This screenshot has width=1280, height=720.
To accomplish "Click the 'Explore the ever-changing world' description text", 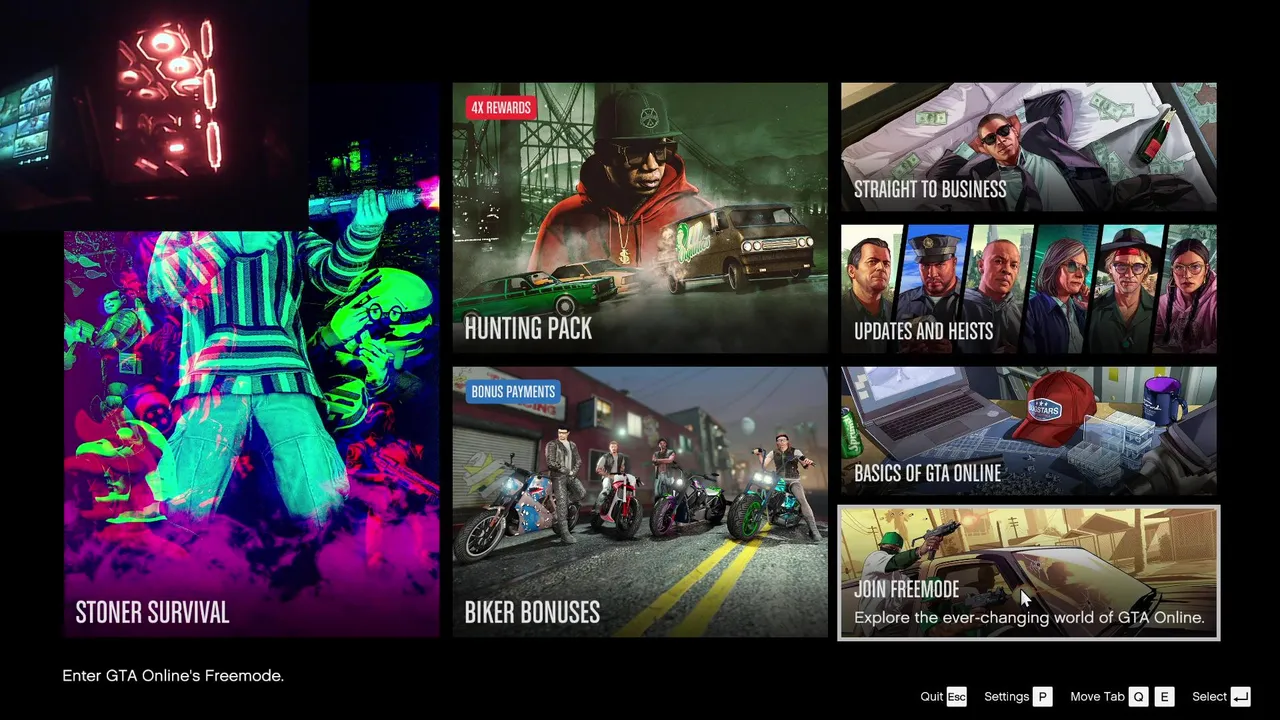I will point(1029,617).
